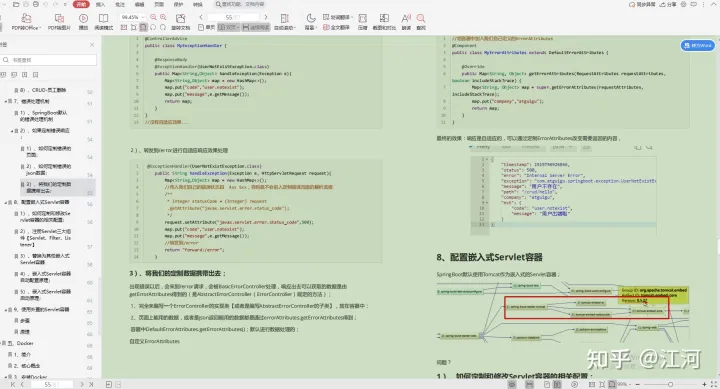Click the open folder icon in title bar
This screenshot has width=720, height=389.
click(16, 4)
